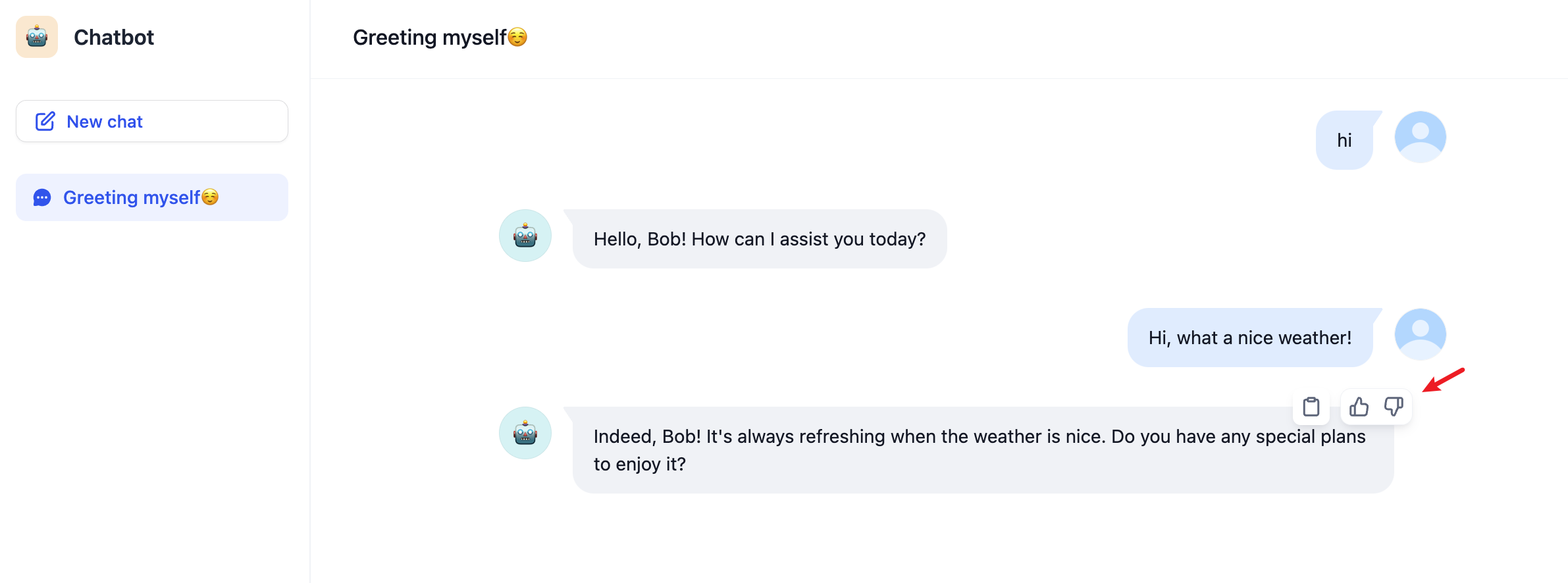Dislike the response with thumbs down

tap(1394, 407)
